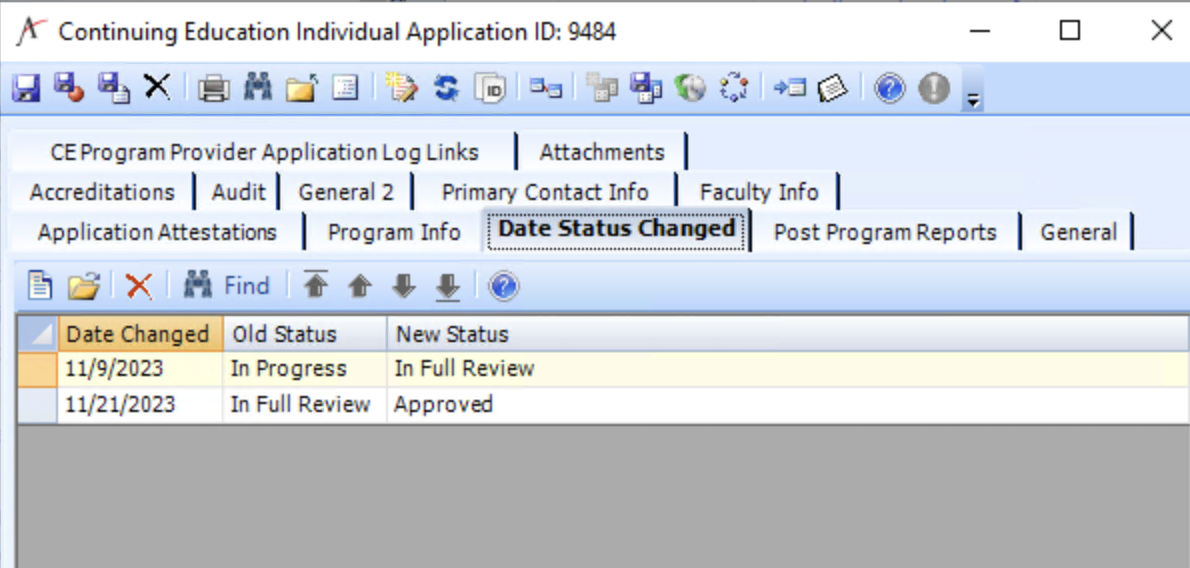The height and width of the screenshot is (568, 1190).
Task: Select the 11/21/2023 row selector cell
Action: [x=36, y=405]
